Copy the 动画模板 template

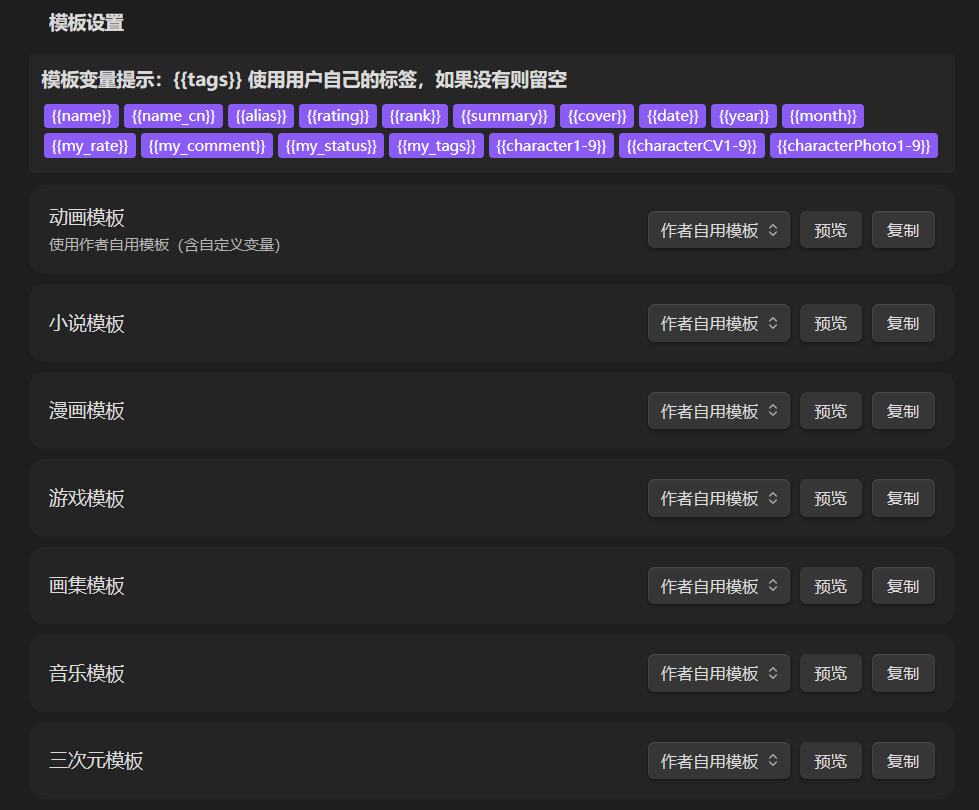tap(903, 230)
